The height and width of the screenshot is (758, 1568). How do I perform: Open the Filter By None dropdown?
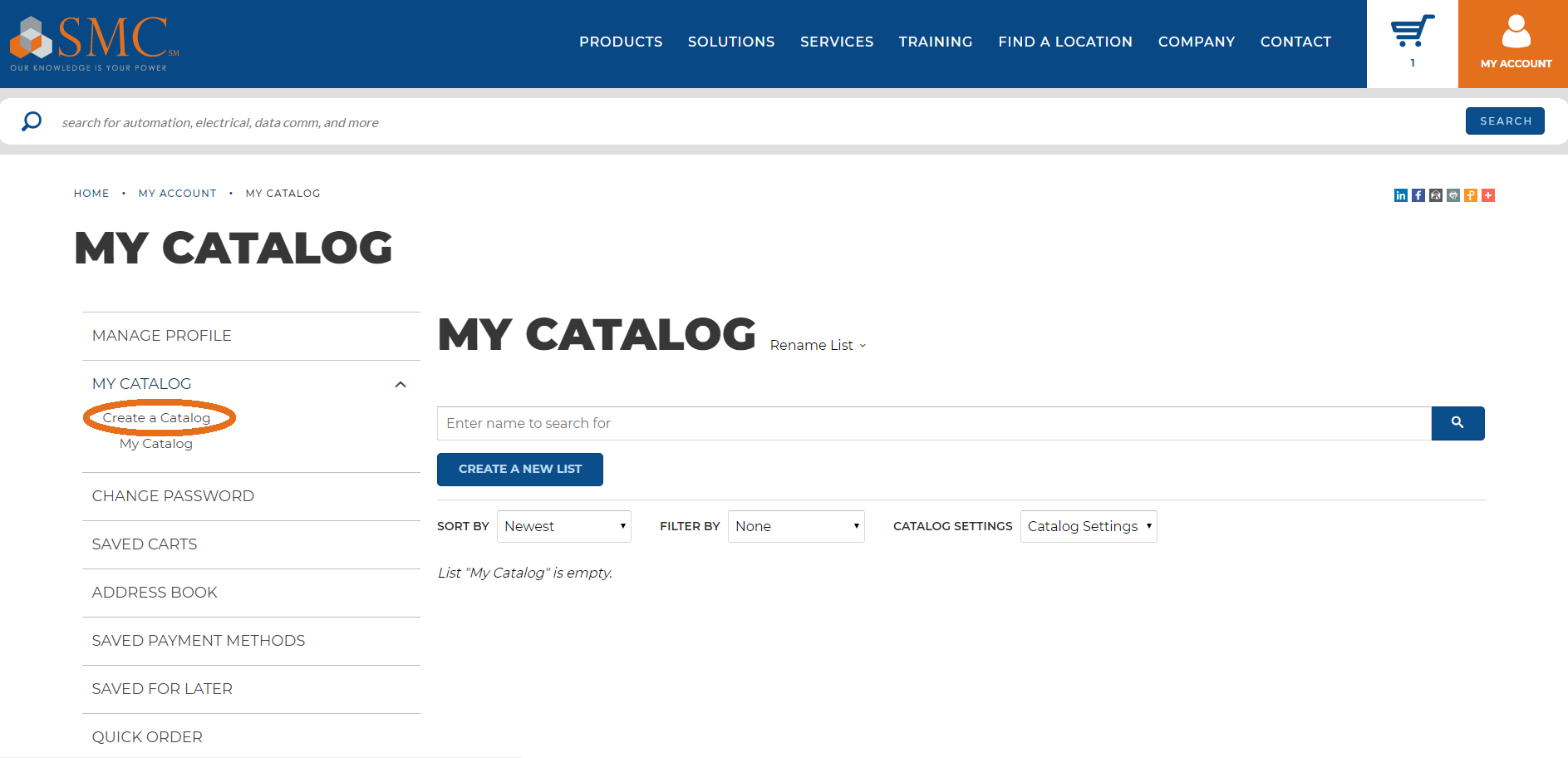coord(795,526)
